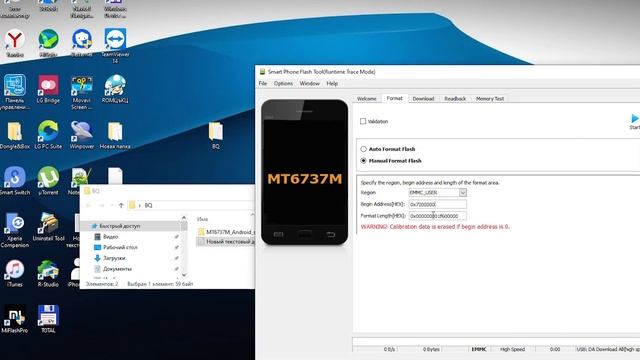Select the mushroom ROM shortcut icon on desktop
640x360 pixels.
coord(115,89)
